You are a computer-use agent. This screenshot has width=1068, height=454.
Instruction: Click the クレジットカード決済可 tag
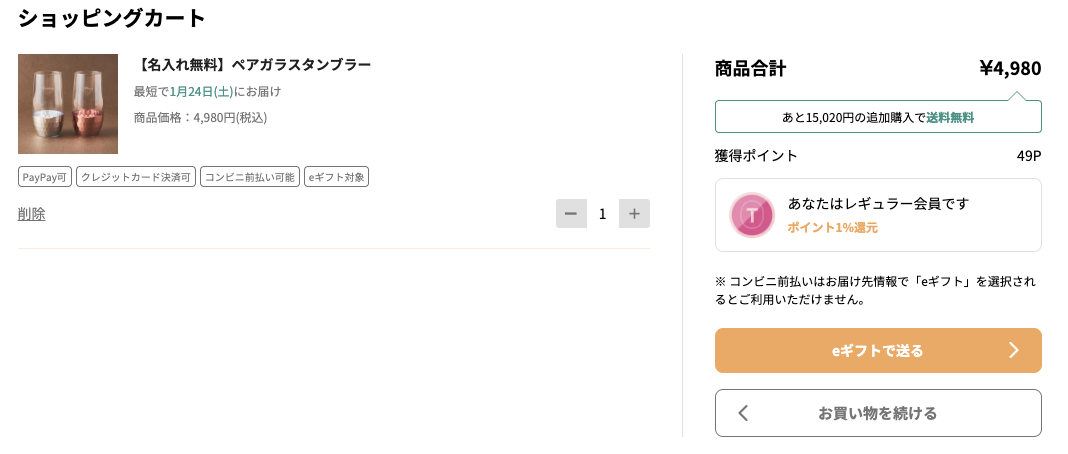[x=136, y=177]
